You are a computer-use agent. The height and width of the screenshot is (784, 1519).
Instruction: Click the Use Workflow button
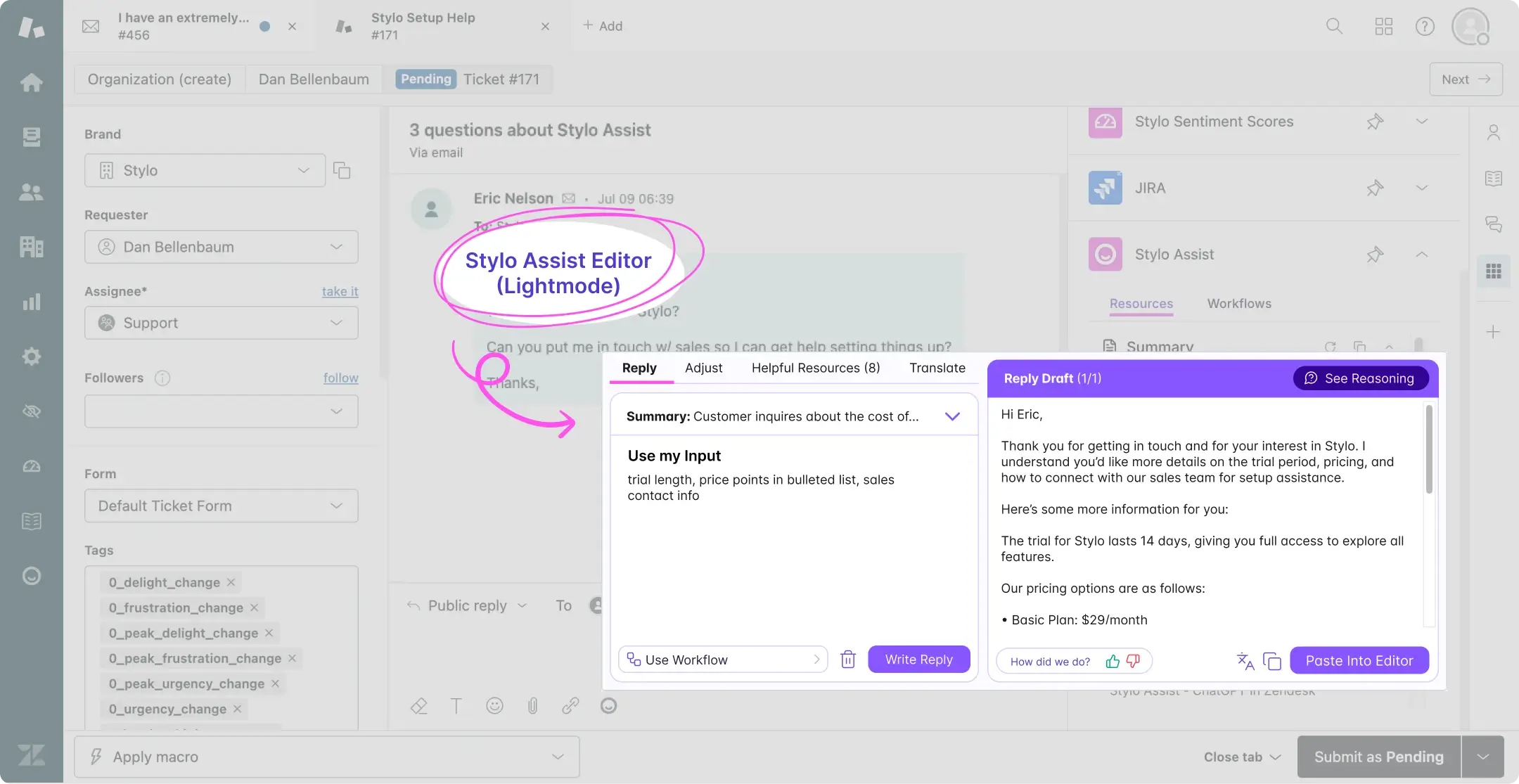[722, 660]
